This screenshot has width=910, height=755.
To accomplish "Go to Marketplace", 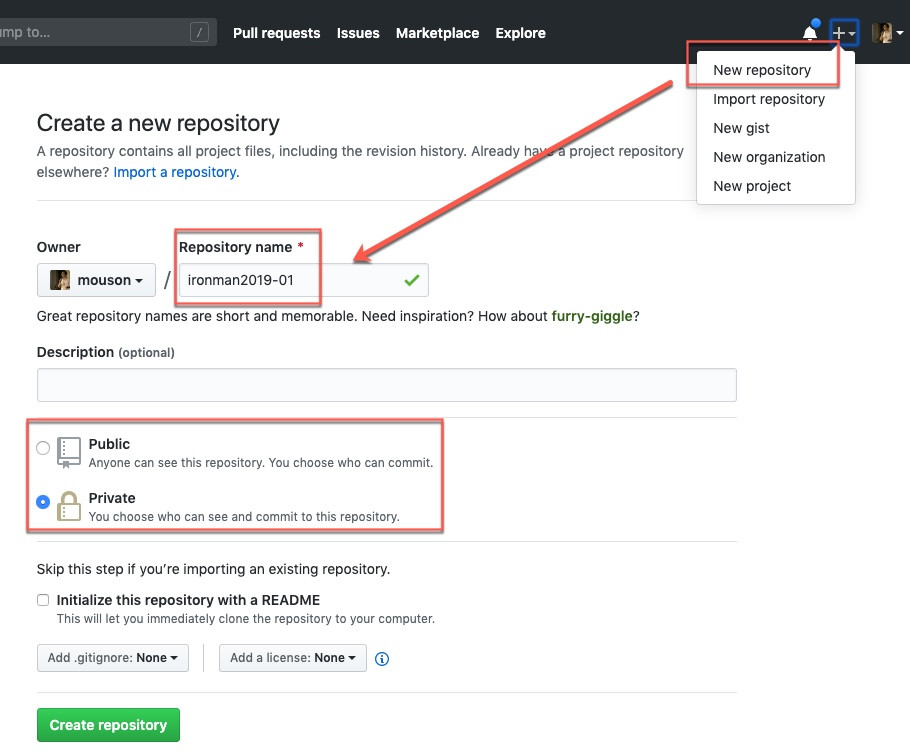I will pyautogui.click(x=438, y=33).
